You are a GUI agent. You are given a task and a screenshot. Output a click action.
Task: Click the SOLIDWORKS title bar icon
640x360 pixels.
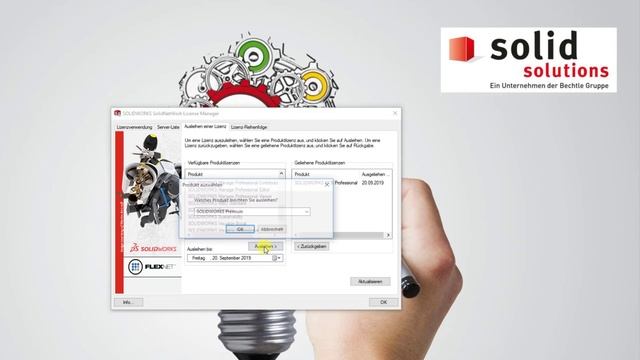[118, 113]
